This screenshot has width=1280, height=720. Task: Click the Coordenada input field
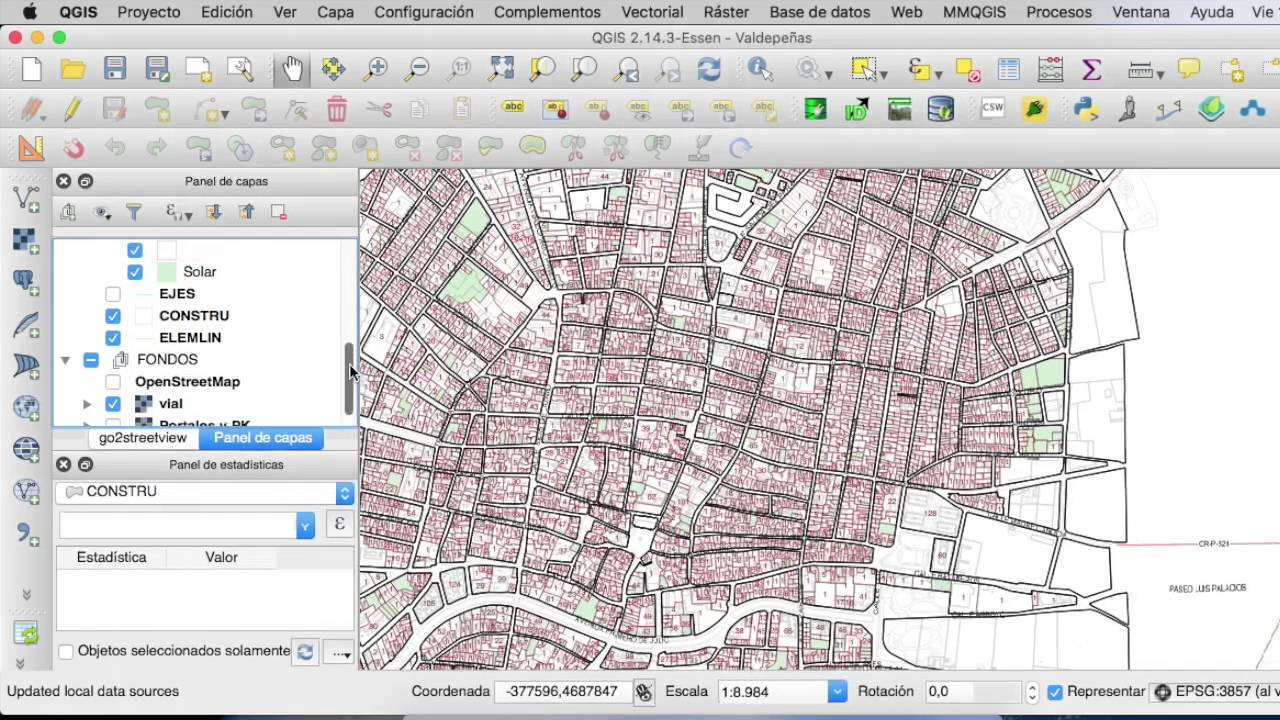click(x=564, y=692)
